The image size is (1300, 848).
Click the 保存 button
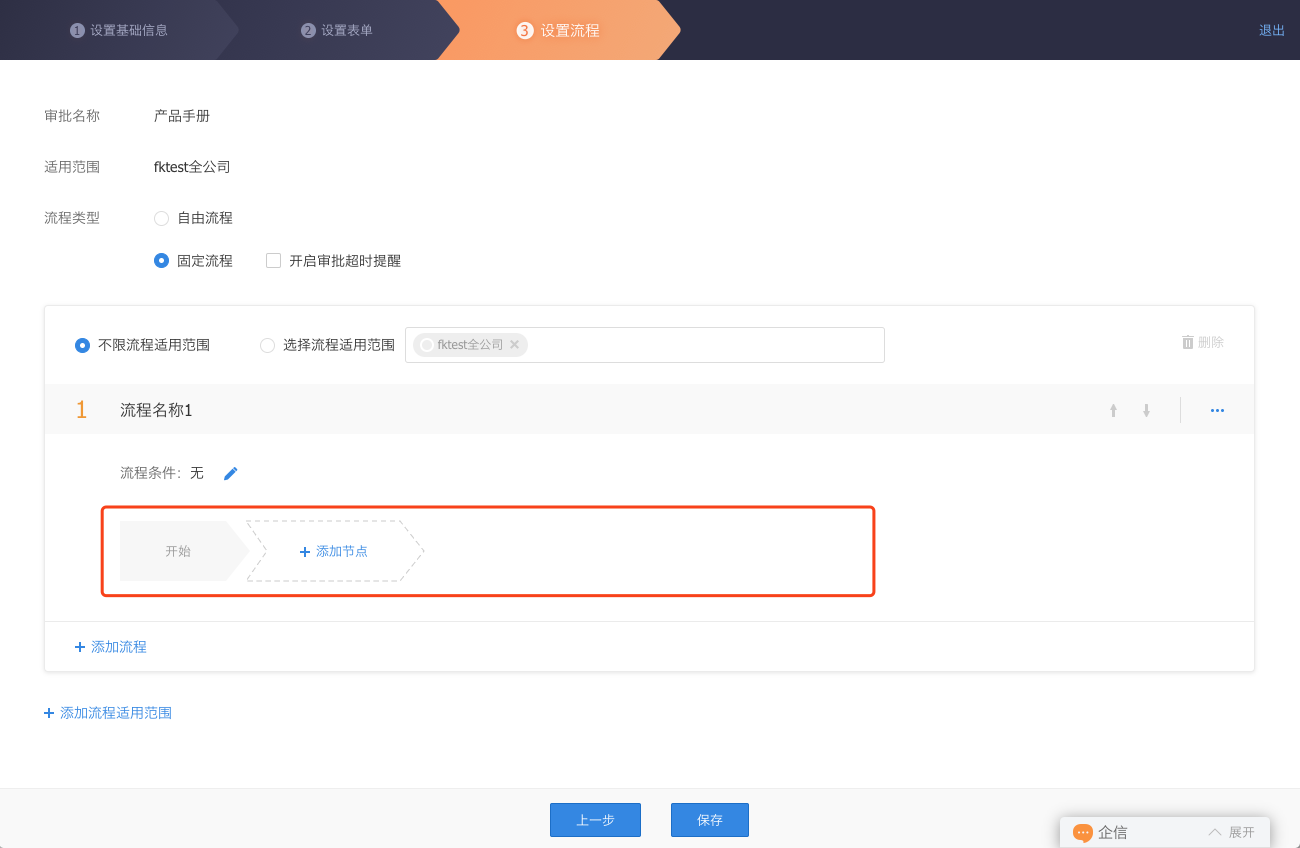click(710, 820)
